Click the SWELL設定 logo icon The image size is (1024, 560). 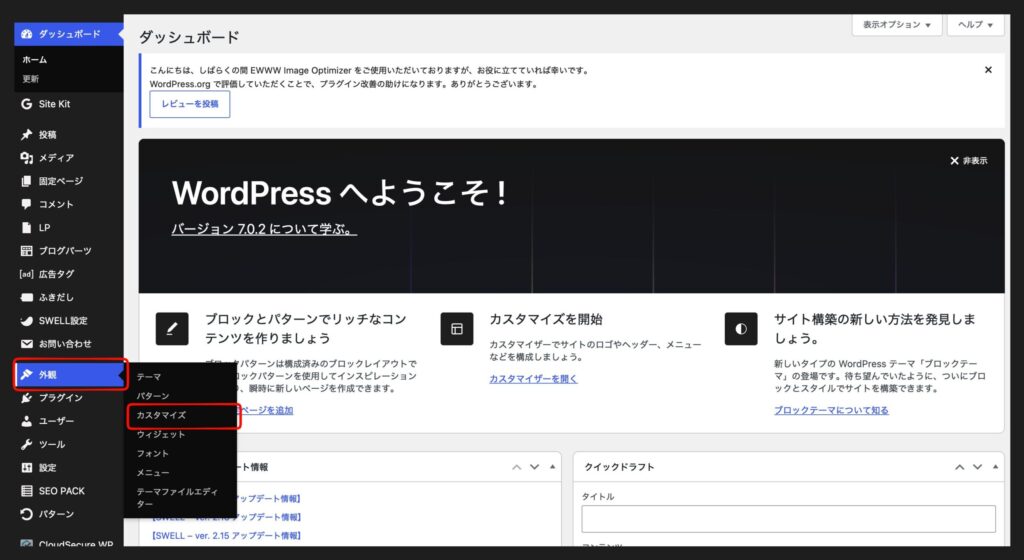coord(27,320)
